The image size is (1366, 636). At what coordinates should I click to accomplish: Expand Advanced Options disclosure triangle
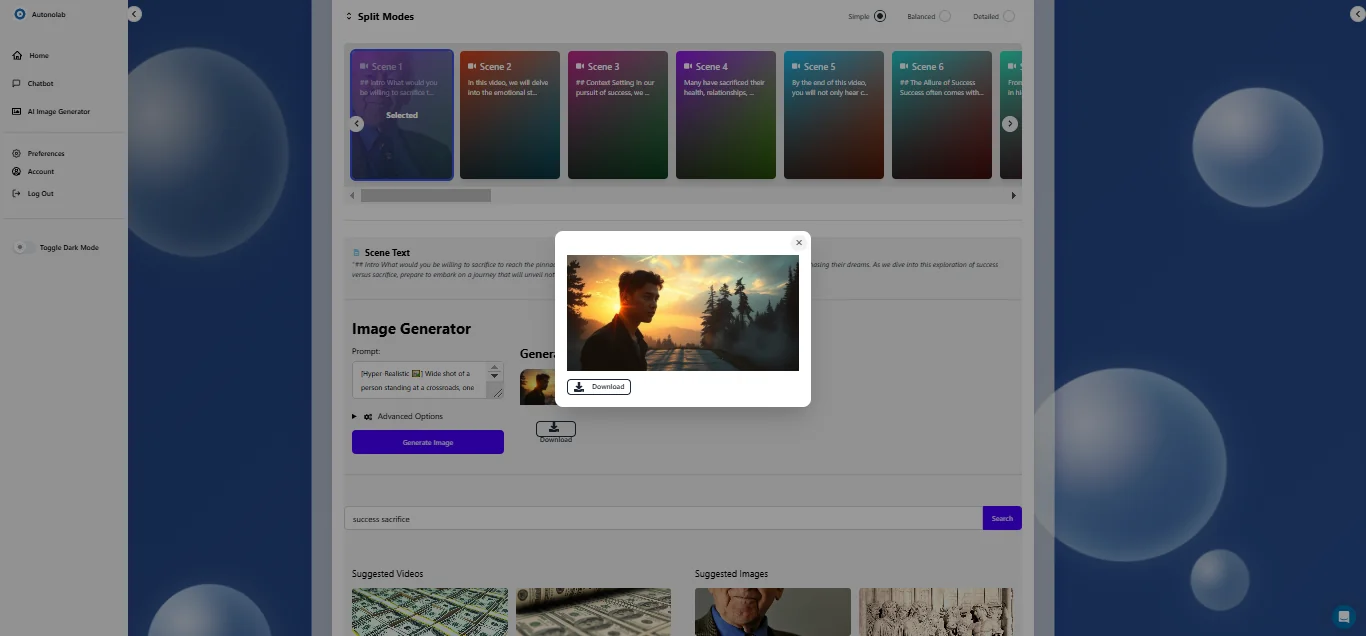tap(354, 417)
